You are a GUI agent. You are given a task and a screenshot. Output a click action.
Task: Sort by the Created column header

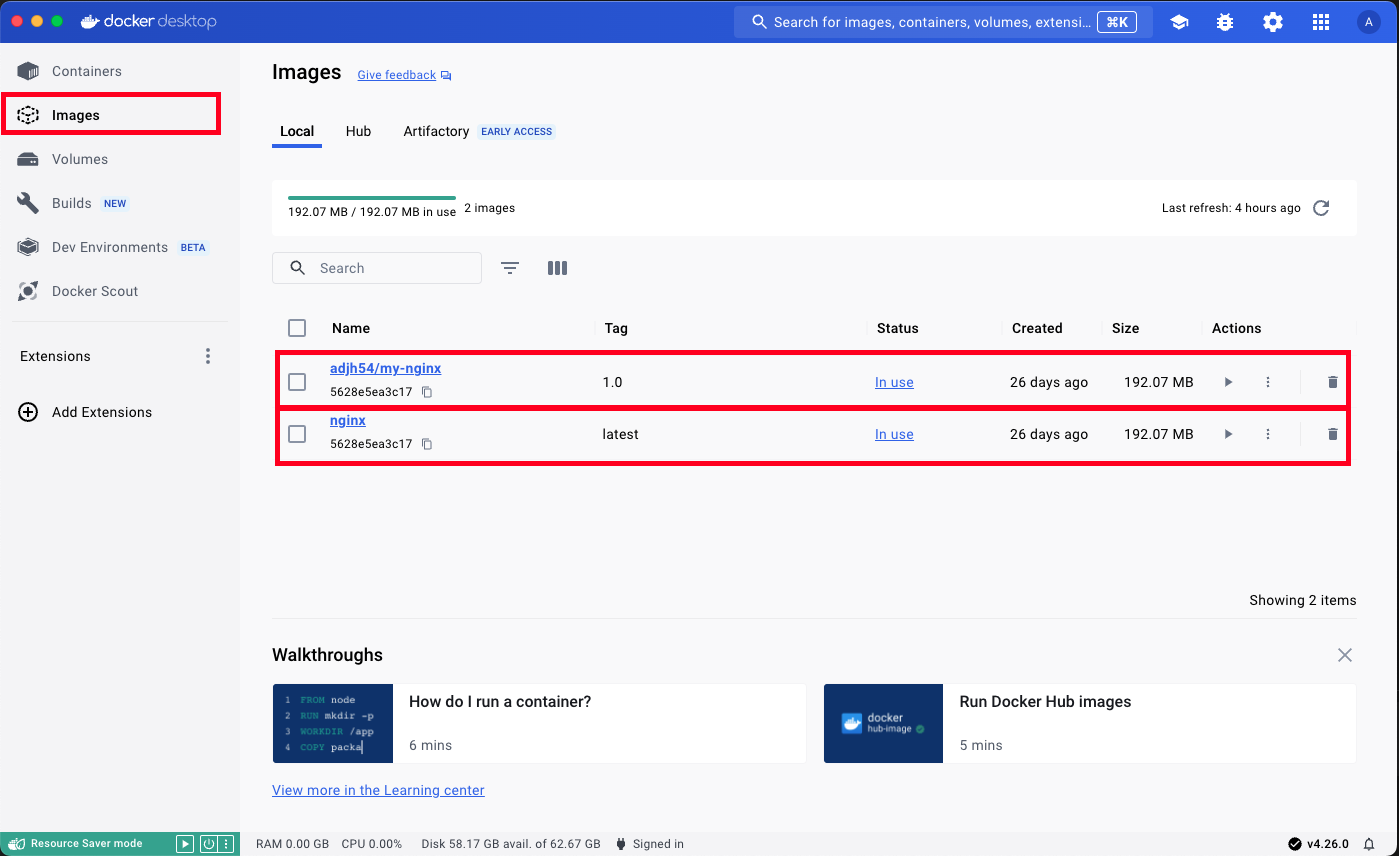pos(1037,328)
